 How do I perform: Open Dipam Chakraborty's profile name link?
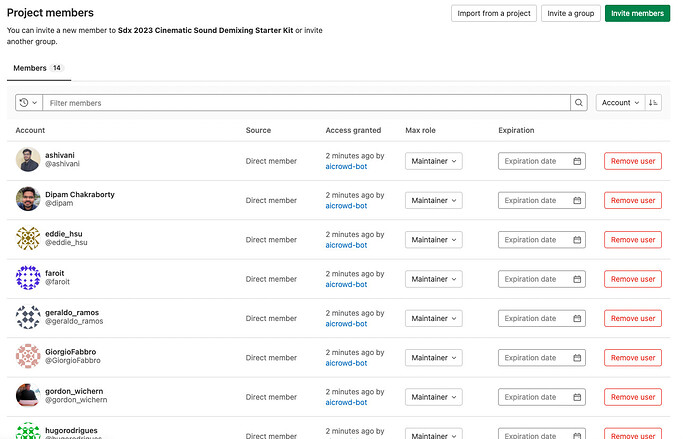(80, 194)
